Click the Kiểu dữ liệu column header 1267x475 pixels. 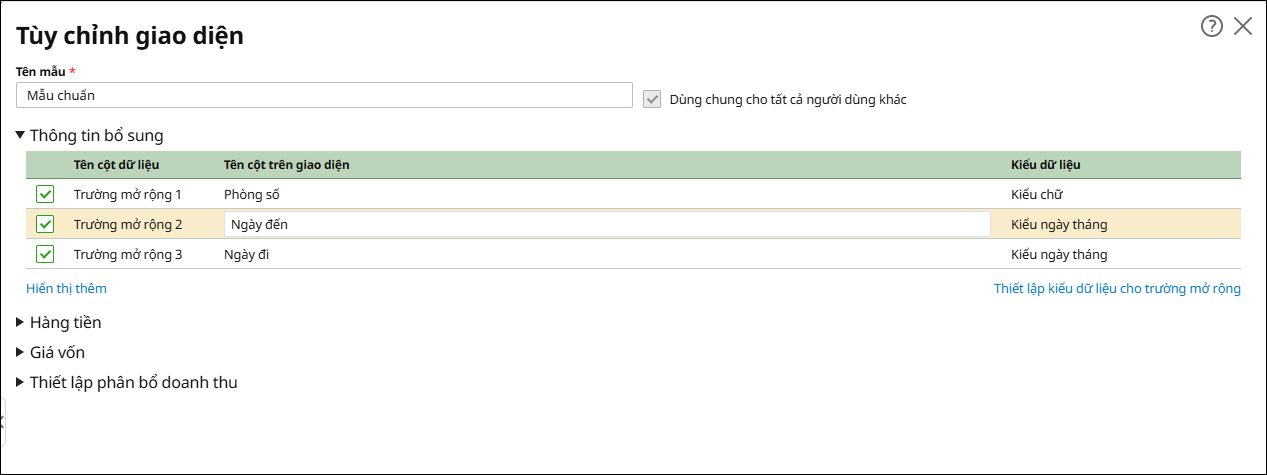point(1045,164)
